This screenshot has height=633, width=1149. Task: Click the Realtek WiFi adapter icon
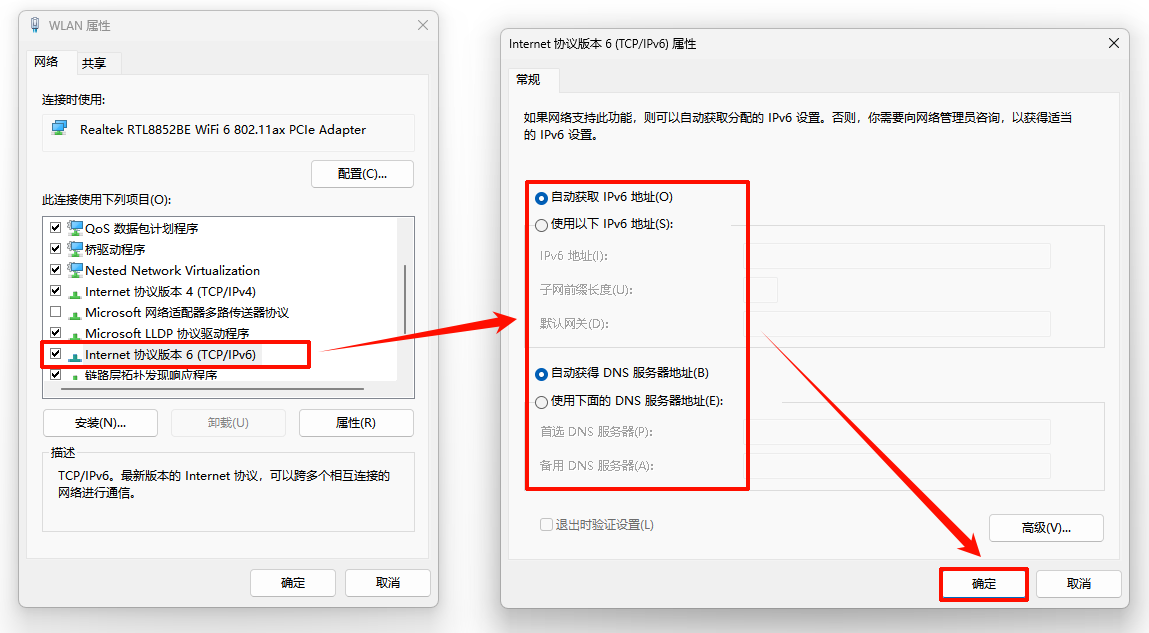click(x=60, y=129)
